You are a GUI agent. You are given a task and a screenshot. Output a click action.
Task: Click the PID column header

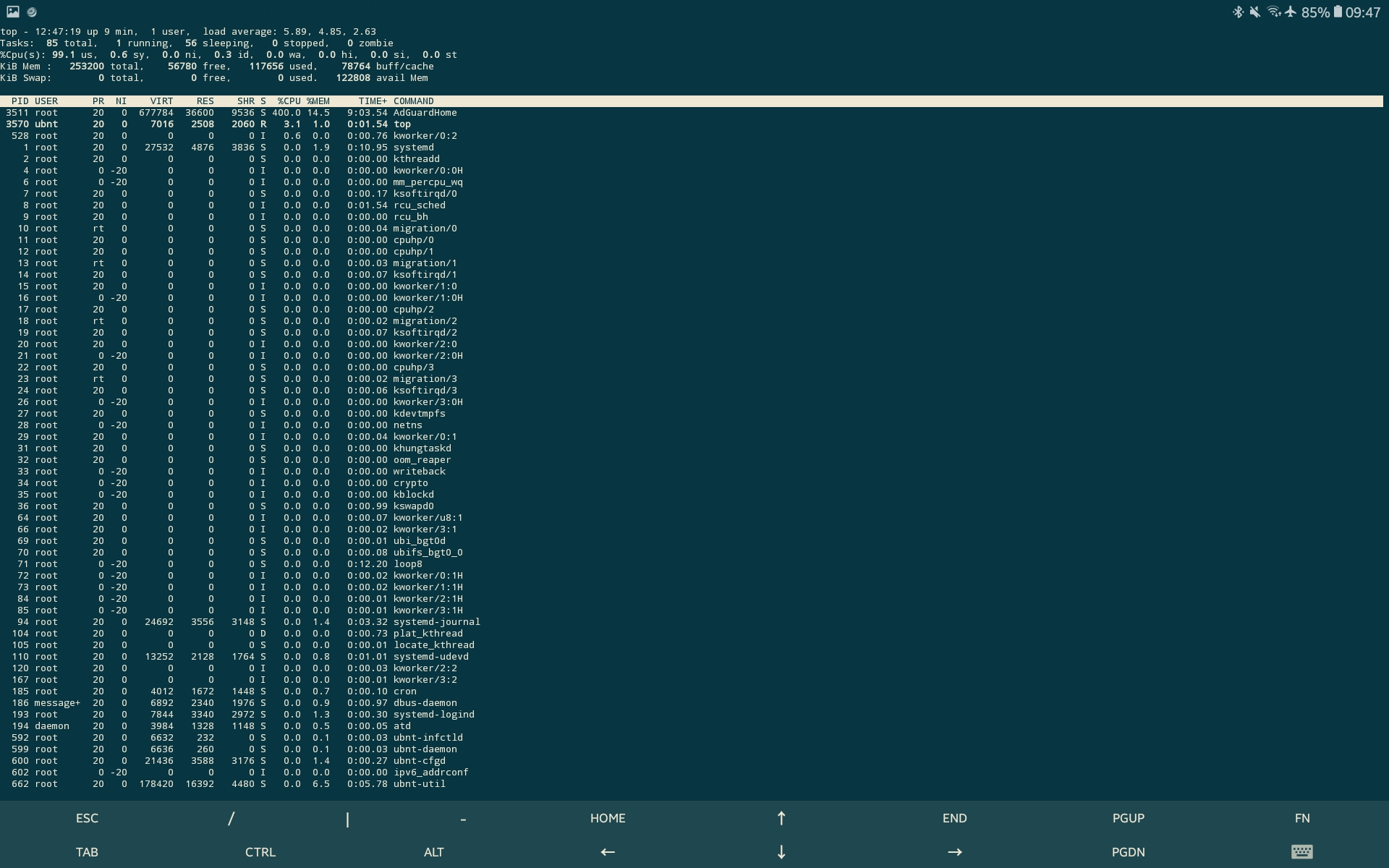click(20, 101)
